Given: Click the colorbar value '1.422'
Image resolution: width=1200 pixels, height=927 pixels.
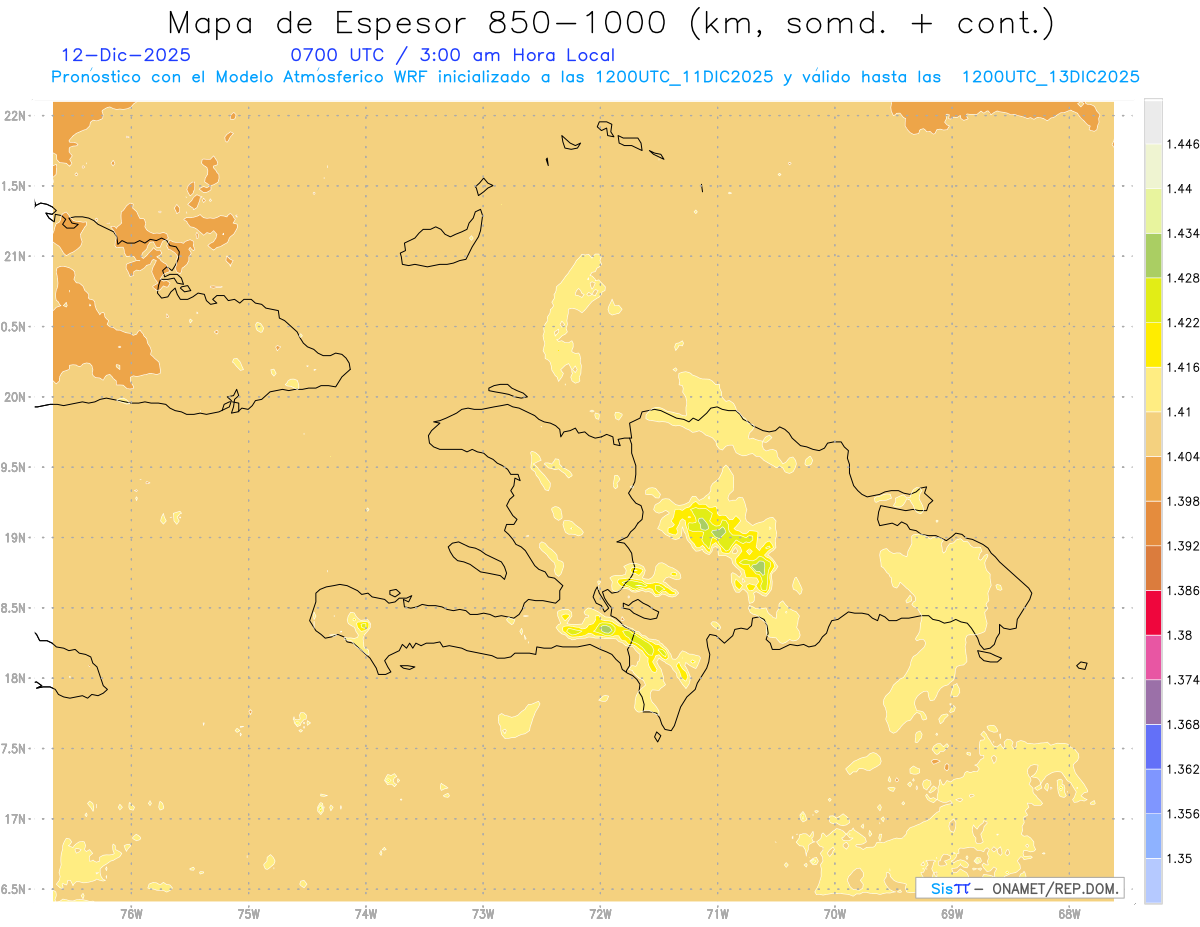Looking at the screenshot, I should click(x=1183, y=322).
